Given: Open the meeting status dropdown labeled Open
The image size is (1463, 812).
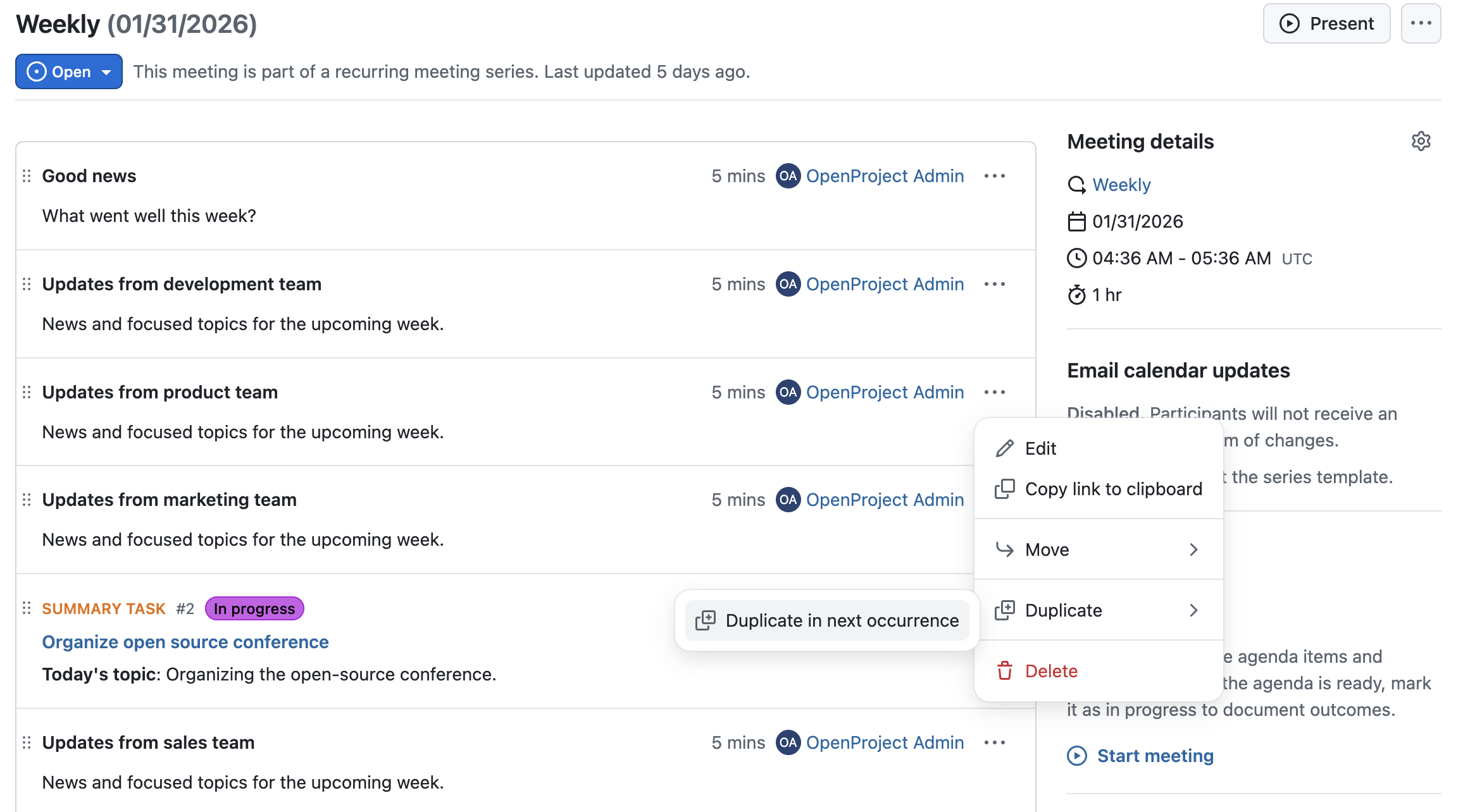Looking at the screenshot, I should [68, 71].
